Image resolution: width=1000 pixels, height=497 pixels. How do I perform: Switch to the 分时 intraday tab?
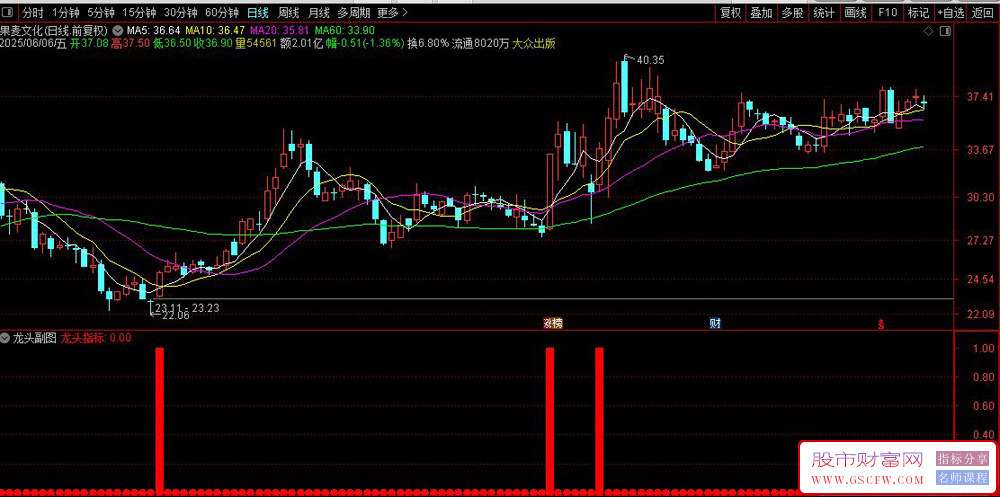(33, 12)
